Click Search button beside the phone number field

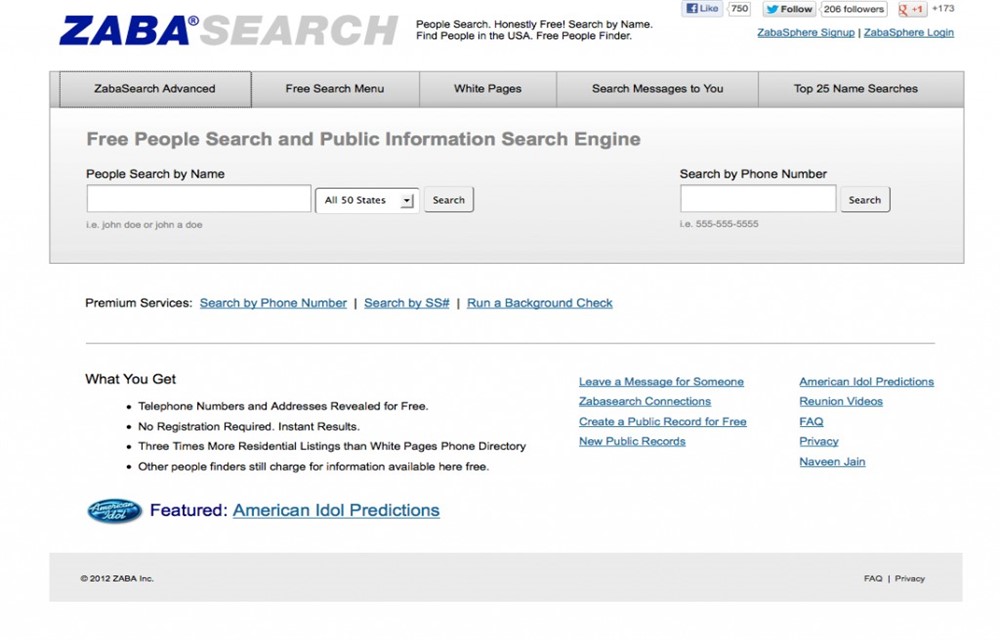click(x=865, y=200)
